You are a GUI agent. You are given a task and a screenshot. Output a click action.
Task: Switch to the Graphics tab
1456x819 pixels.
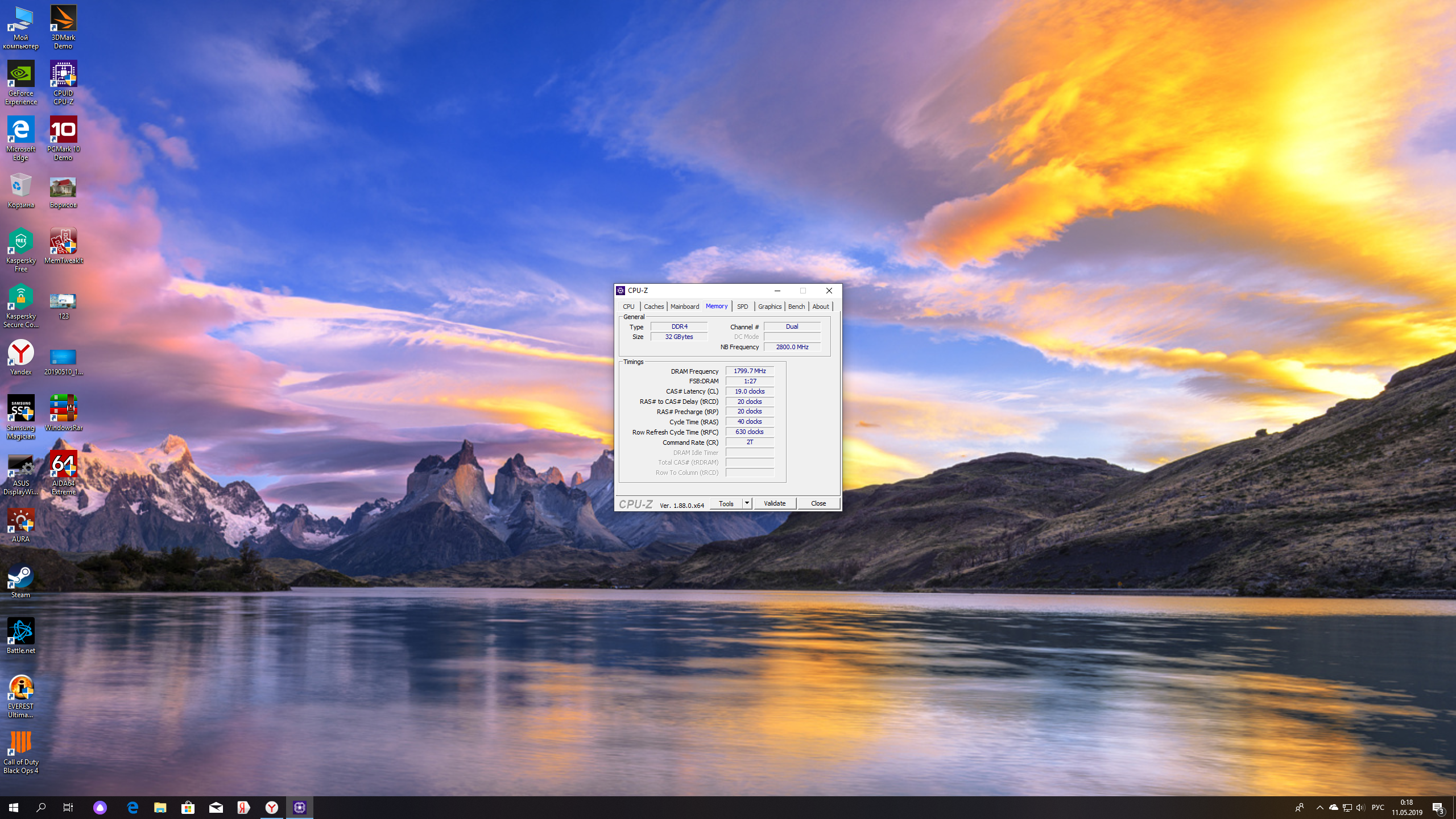tap(770, 307)
